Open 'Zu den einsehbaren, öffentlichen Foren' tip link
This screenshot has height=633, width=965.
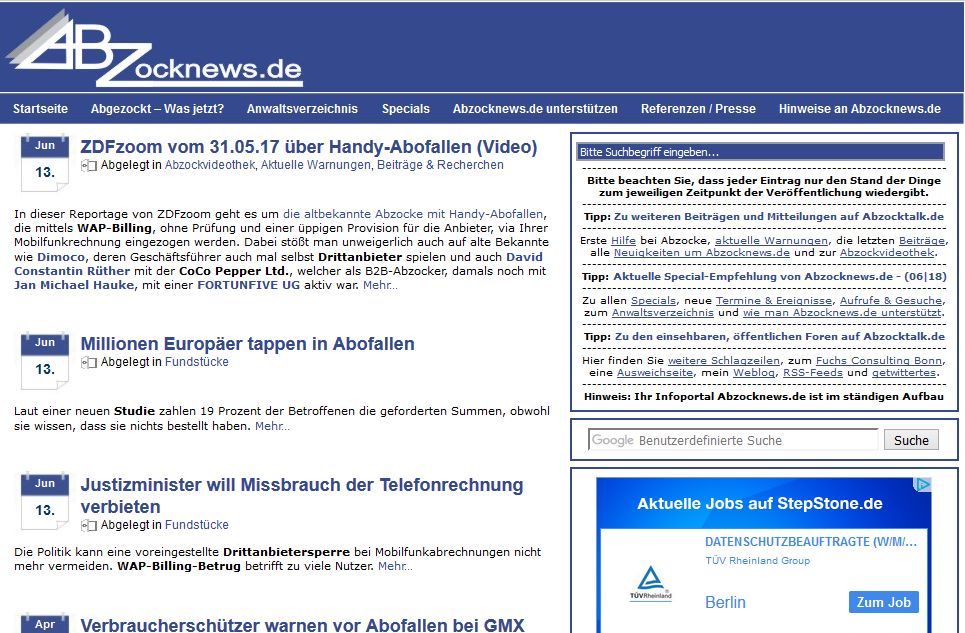pyautogui.click(x=780, y=336)
